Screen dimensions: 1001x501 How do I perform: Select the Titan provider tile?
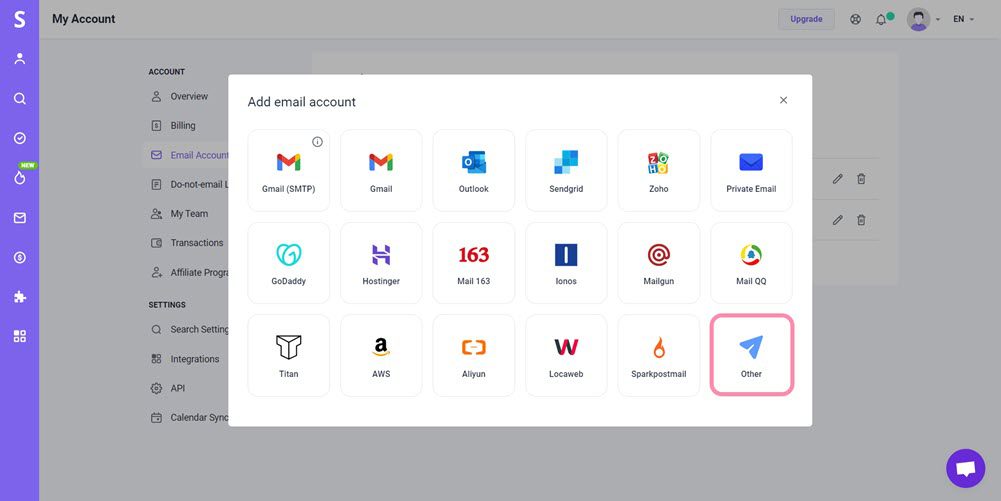288,355
